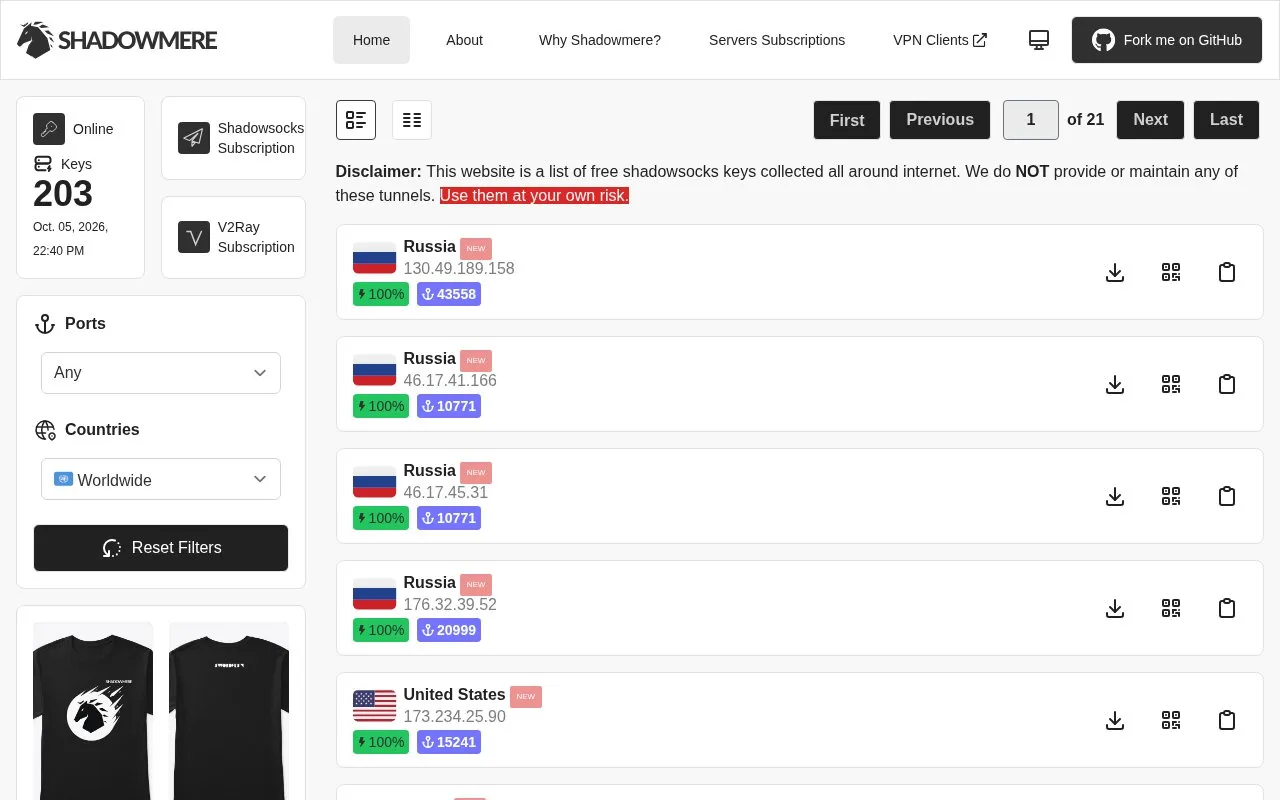
Task: Download key for Russia 46.17.45.31
Action: pos(1115,496)
